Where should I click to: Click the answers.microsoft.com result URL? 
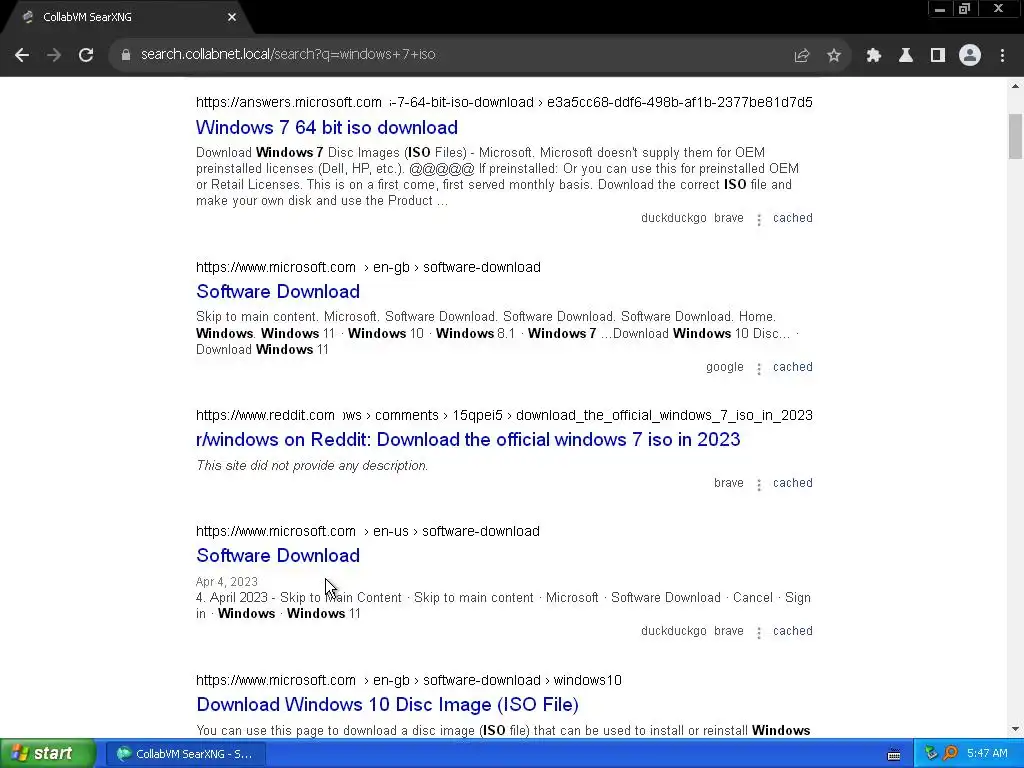504,103
